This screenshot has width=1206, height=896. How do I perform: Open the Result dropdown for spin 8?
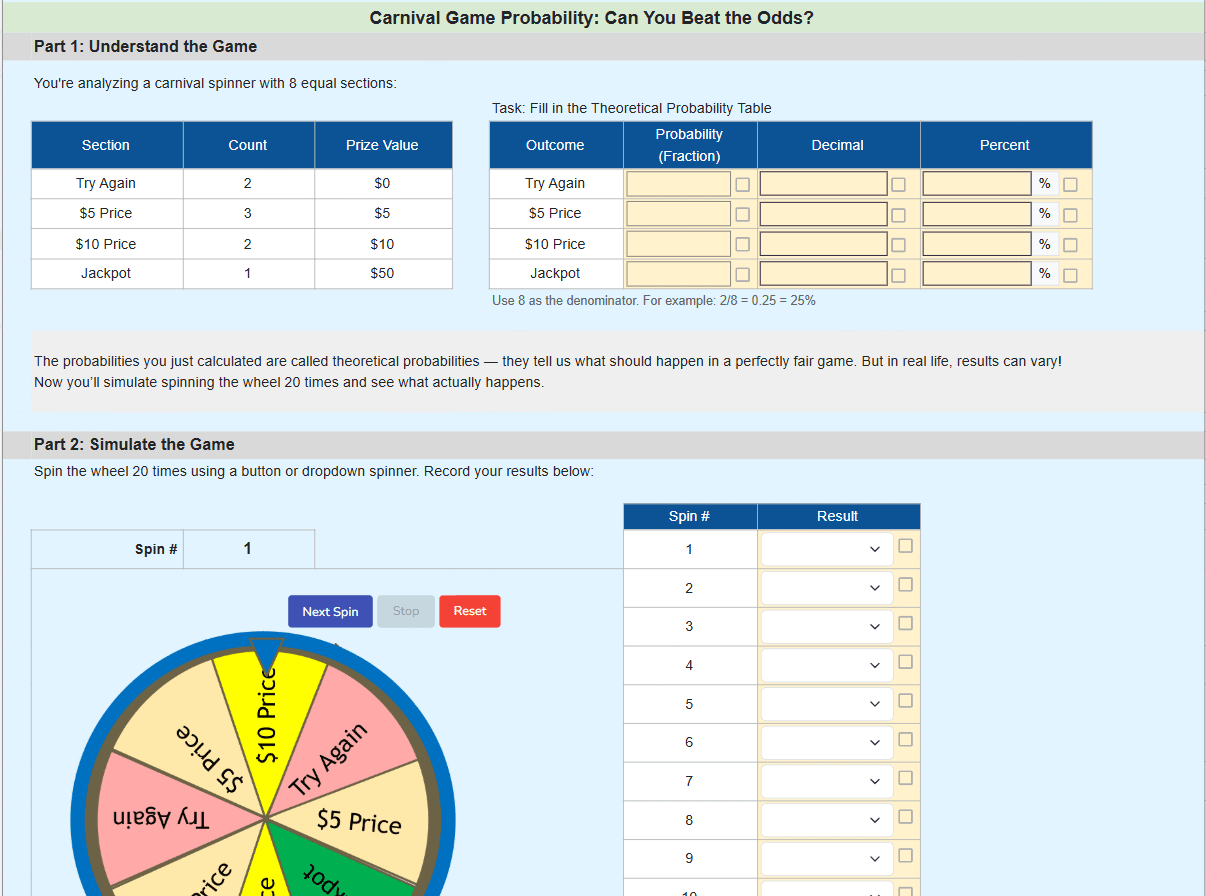827,820
